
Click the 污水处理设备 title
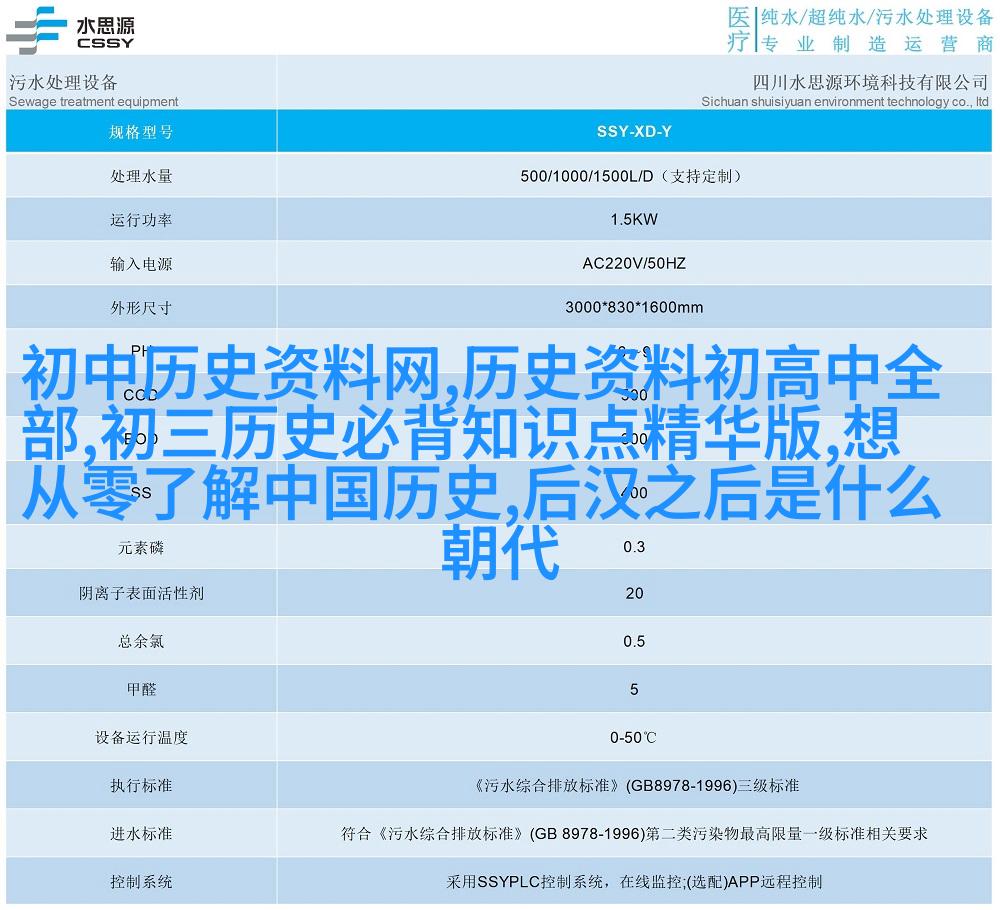point(63,82)
